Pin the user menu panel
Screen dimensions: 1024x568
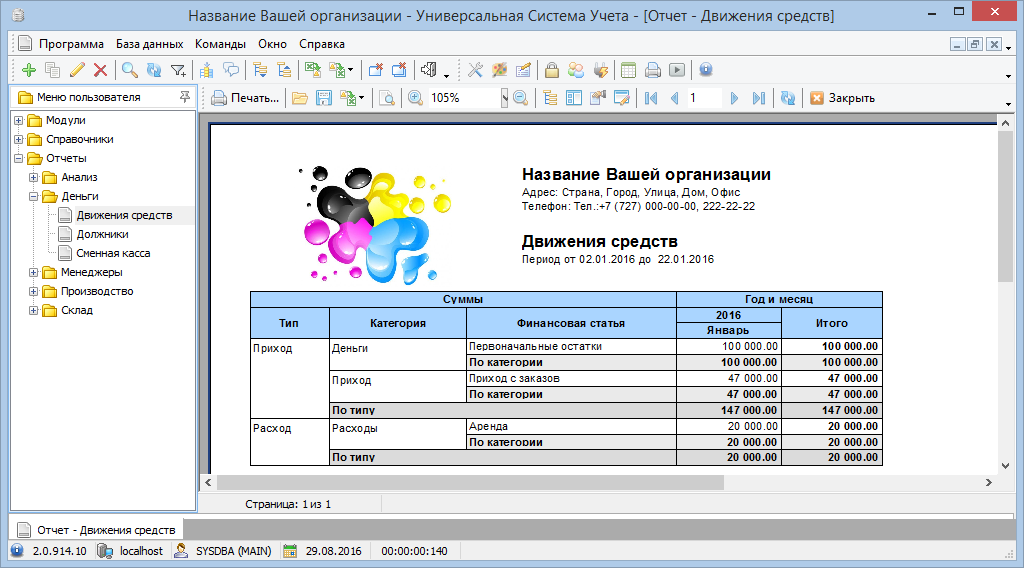click(184, 97)
